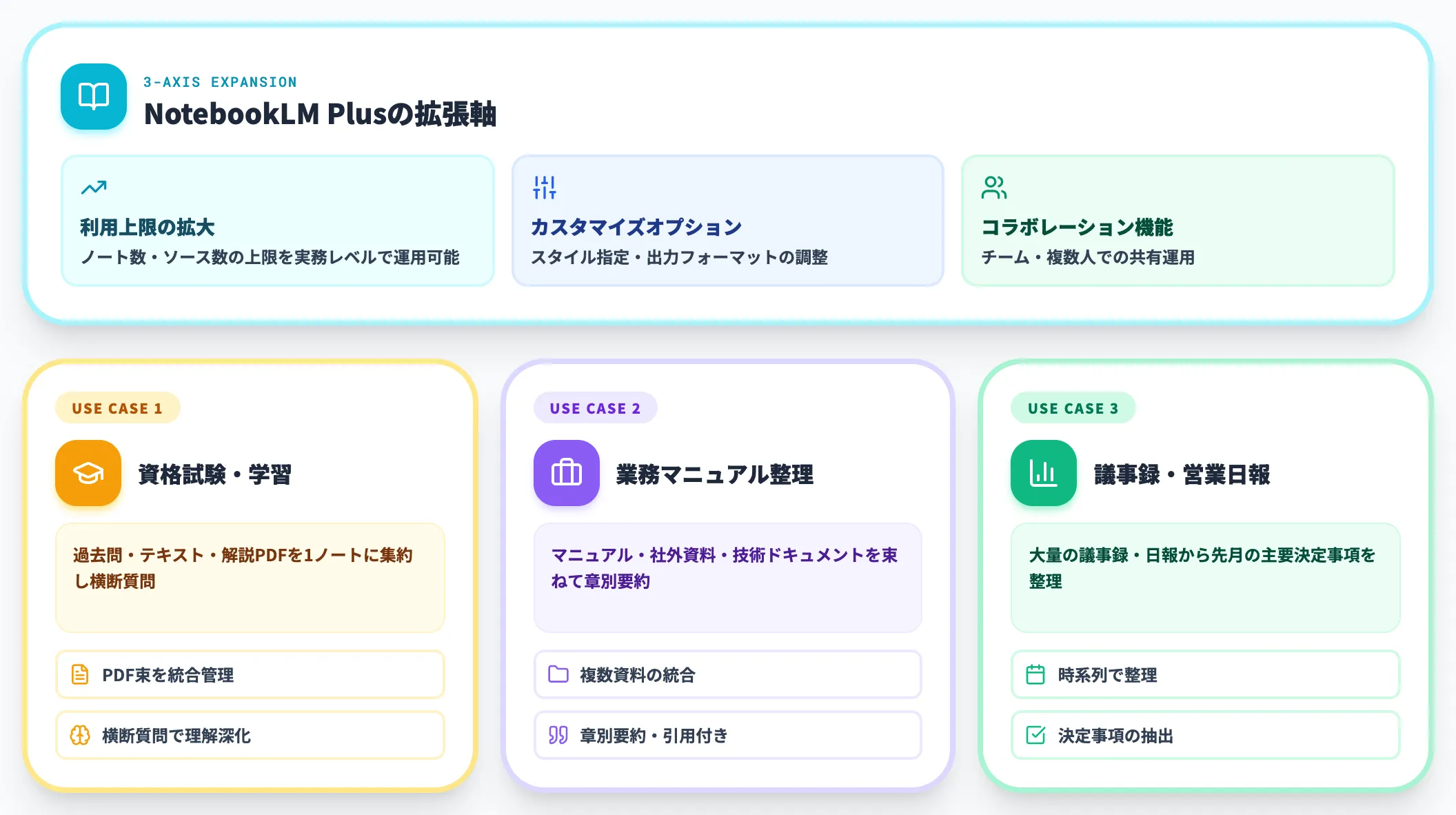Click the 資格試験・学習 title
The width and height of the screenshot is (1456, 815).
(214, 474)
